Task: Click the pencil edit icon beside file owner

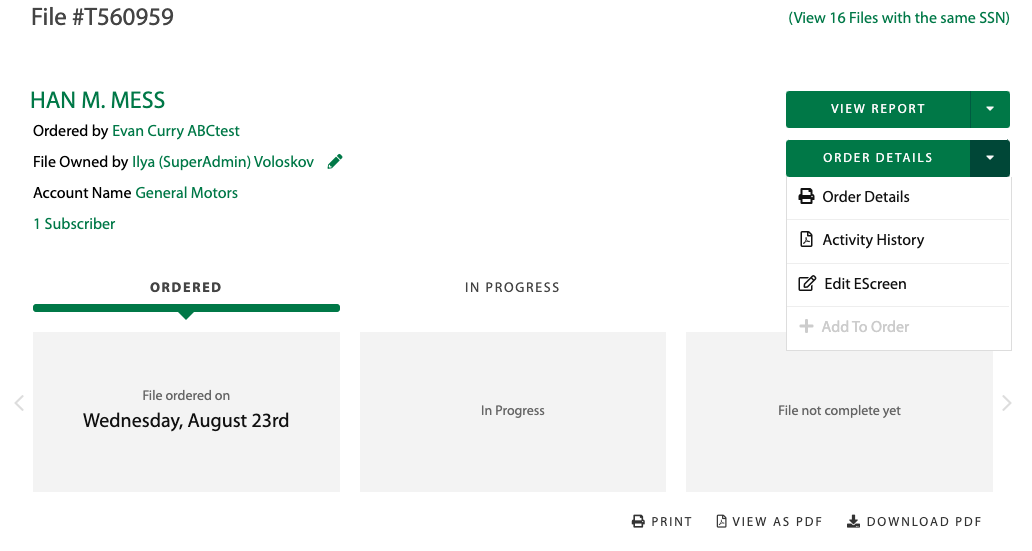Action: [335, 161]
